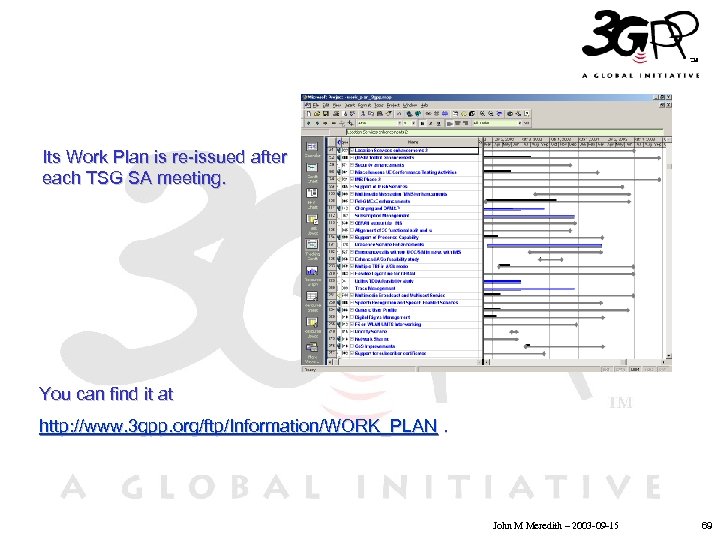720x540 pixels.
Task: Click the Open file toolbar icon
Action: coord(317,113)
